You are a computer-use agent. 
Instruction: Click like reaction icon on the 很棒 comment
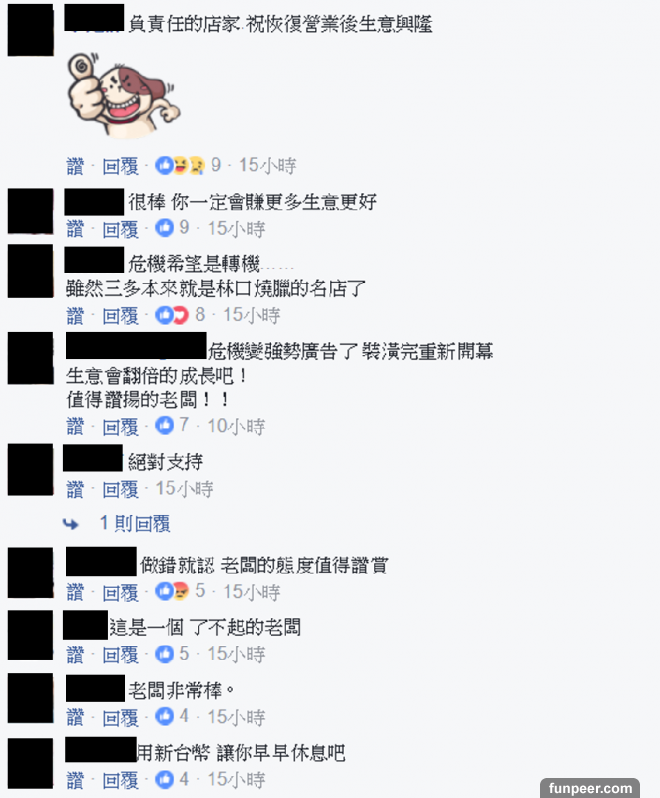164,227
